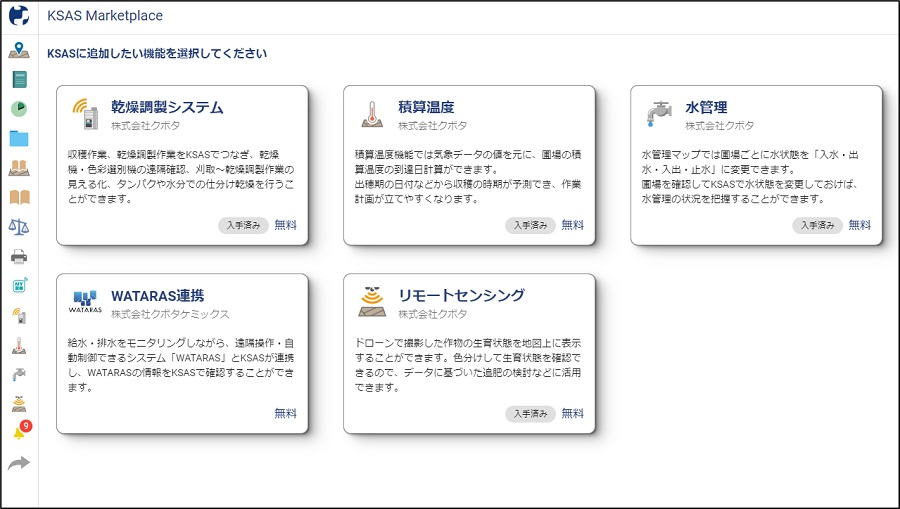The width and height of the screenshot is (900, 509).
Task: Click the WATARAS logo on WATARAS連携 card
Action: coord(85,301)
